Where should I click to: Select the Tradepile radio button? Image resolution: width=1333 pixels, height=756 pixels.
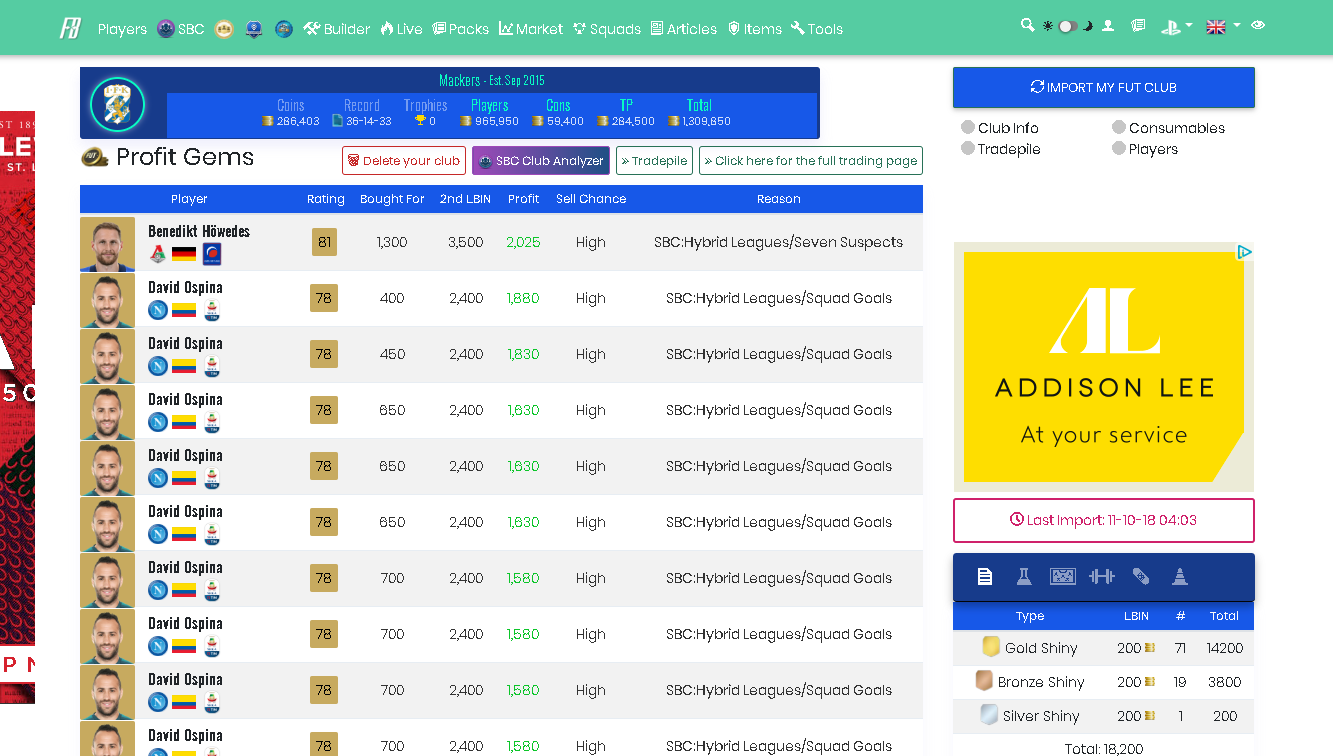coord(968,149)
